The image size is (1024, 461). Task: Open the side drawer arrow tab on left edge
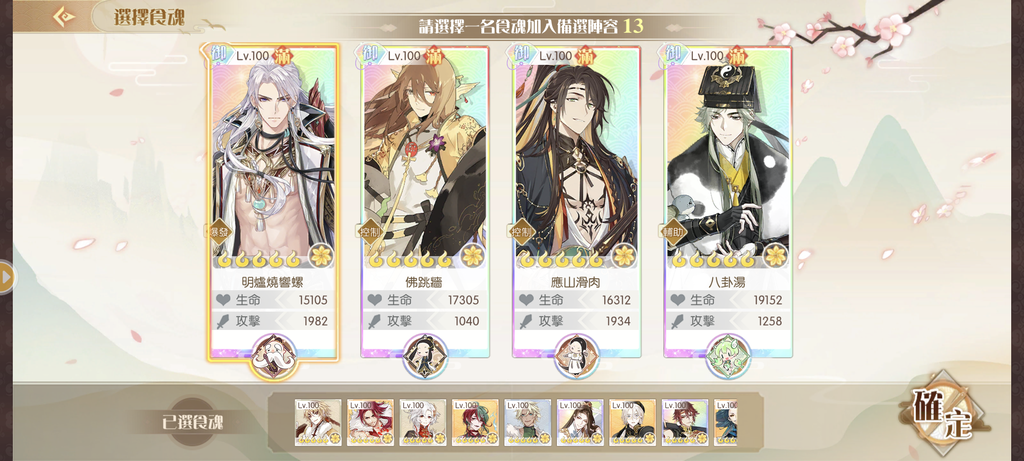[x=6, y=278]
